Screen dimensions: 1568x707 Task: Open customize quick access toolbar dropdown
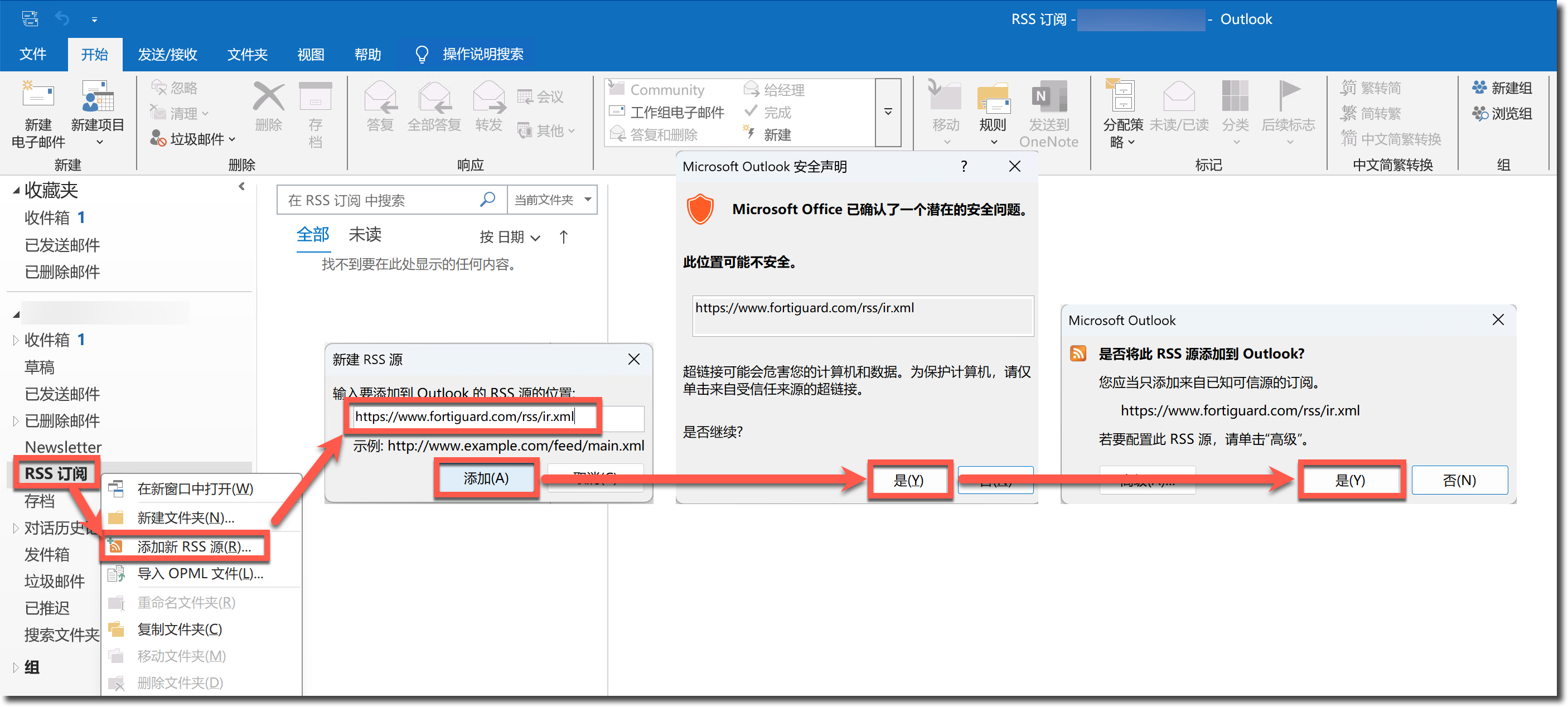[94, 20]
